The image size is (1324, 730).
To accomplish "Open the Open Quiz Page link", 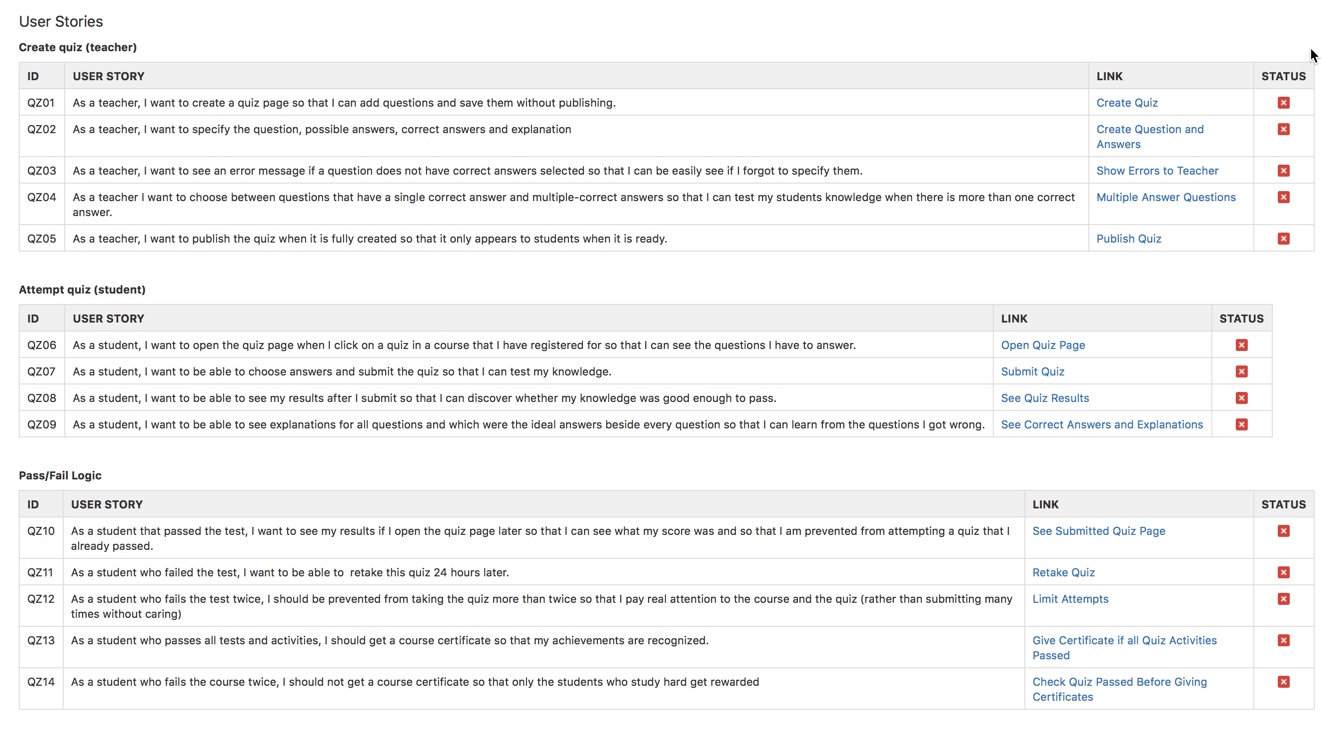I will pos(1043,344).
